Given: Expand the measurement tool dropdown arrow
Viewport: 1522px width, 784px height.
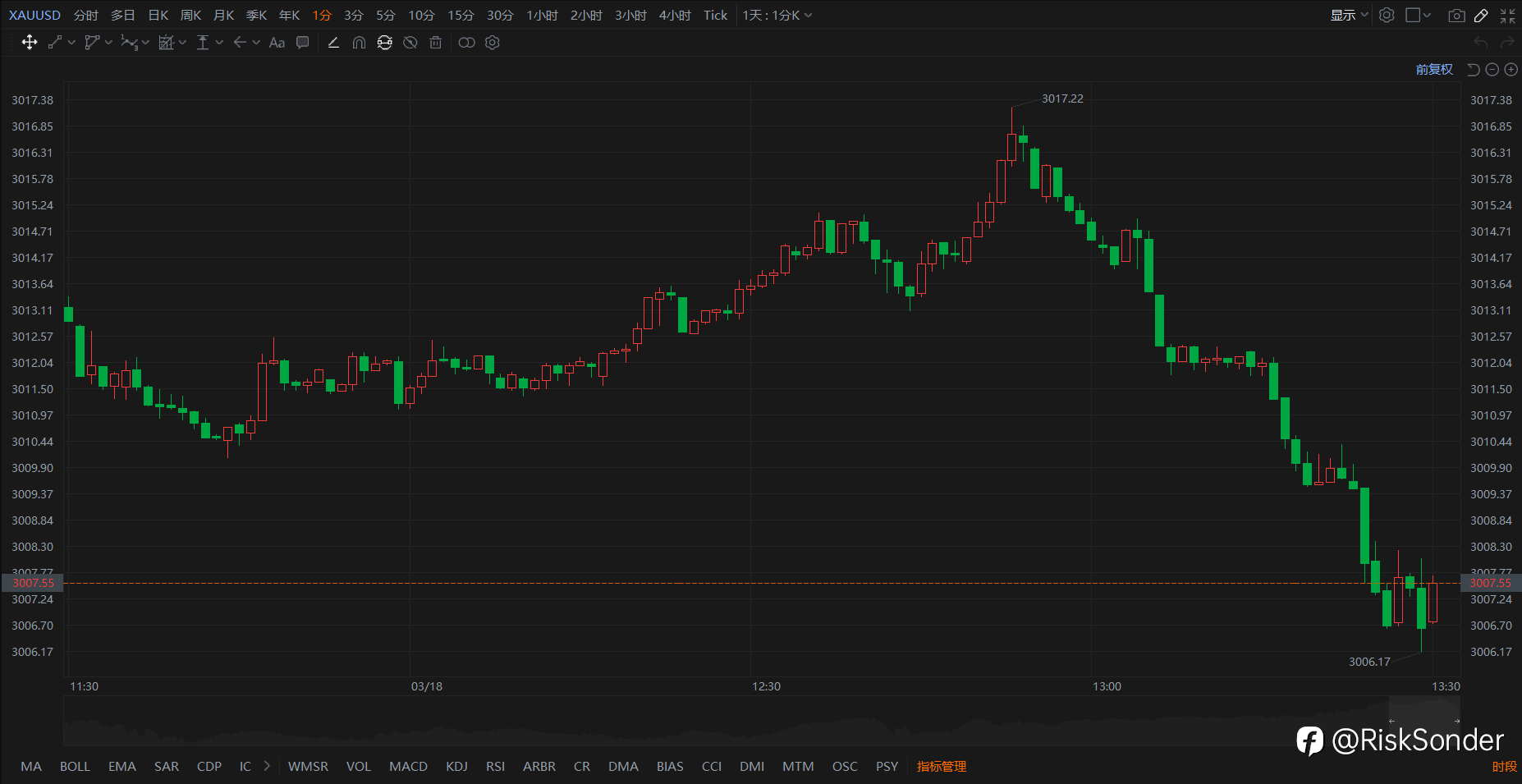Looking at the screenshot, I should point(182,43).
